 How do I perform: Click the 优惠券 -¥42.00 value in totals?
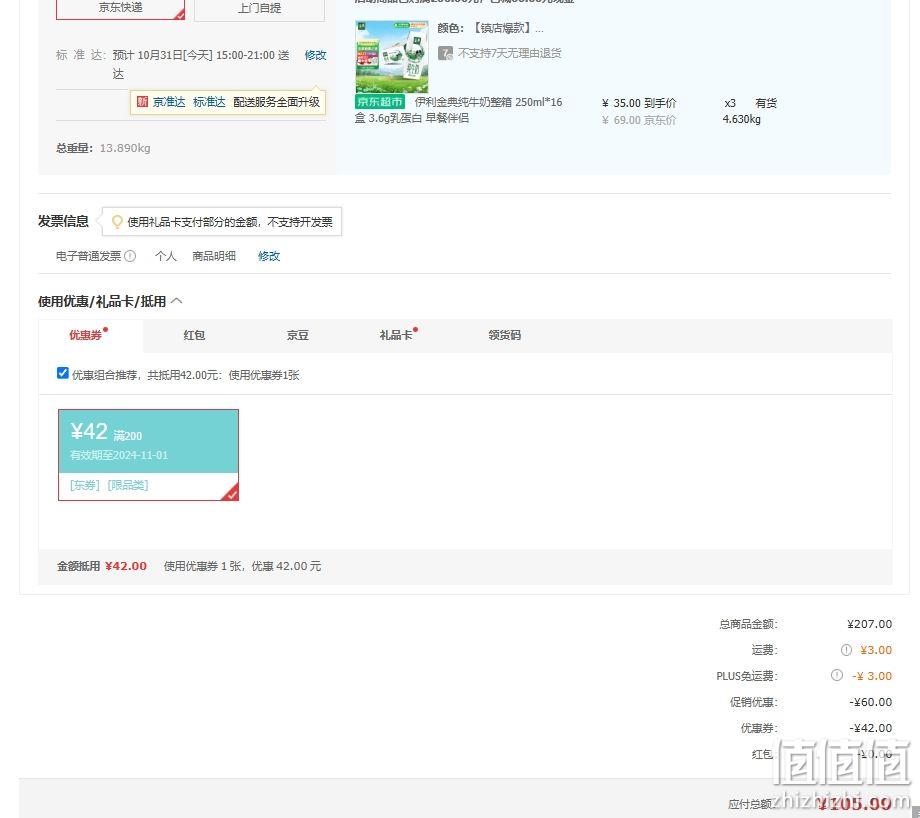point(871,728)
